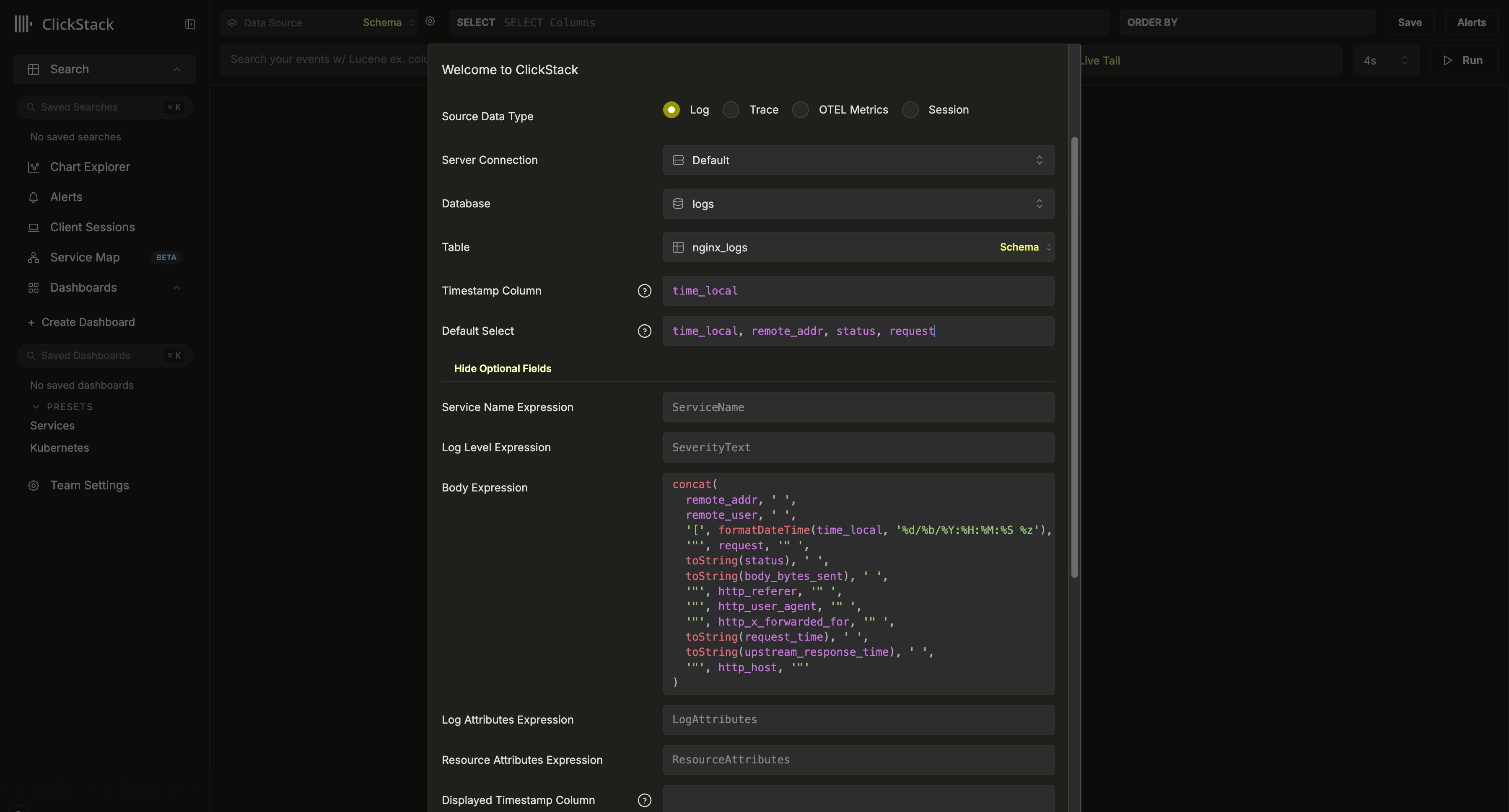Click the Timestamp Column help icon
1509x812 pixels.
click(644, 290)
